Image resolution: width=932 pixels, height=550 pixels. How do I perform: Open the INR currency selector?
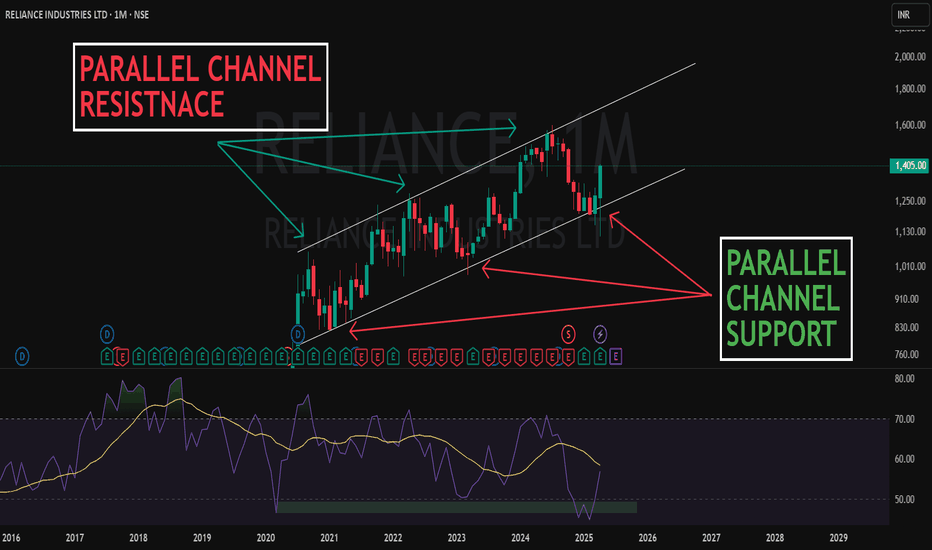pos(909,15)
